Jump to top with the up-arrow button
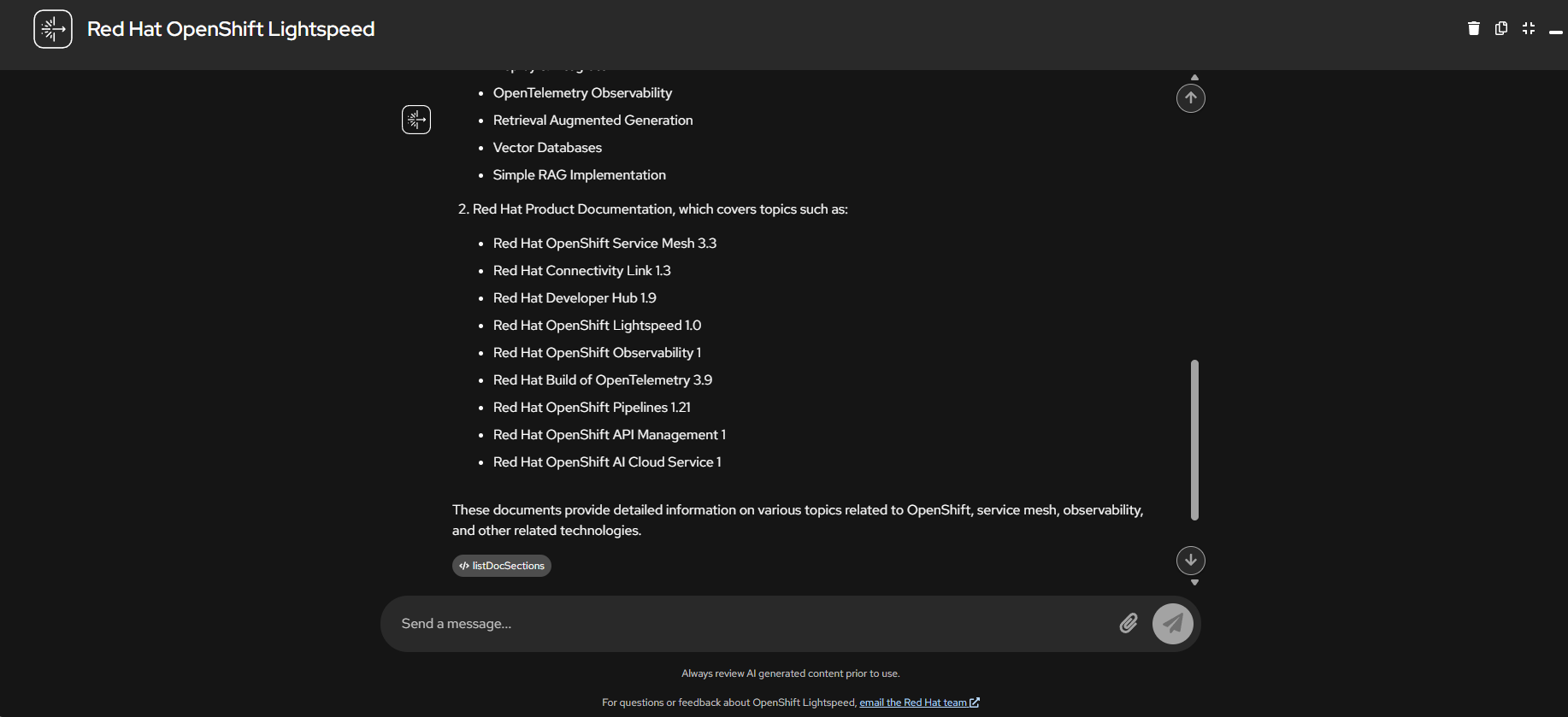This screenshot has height=717, width=1568. coord(1191,98)
